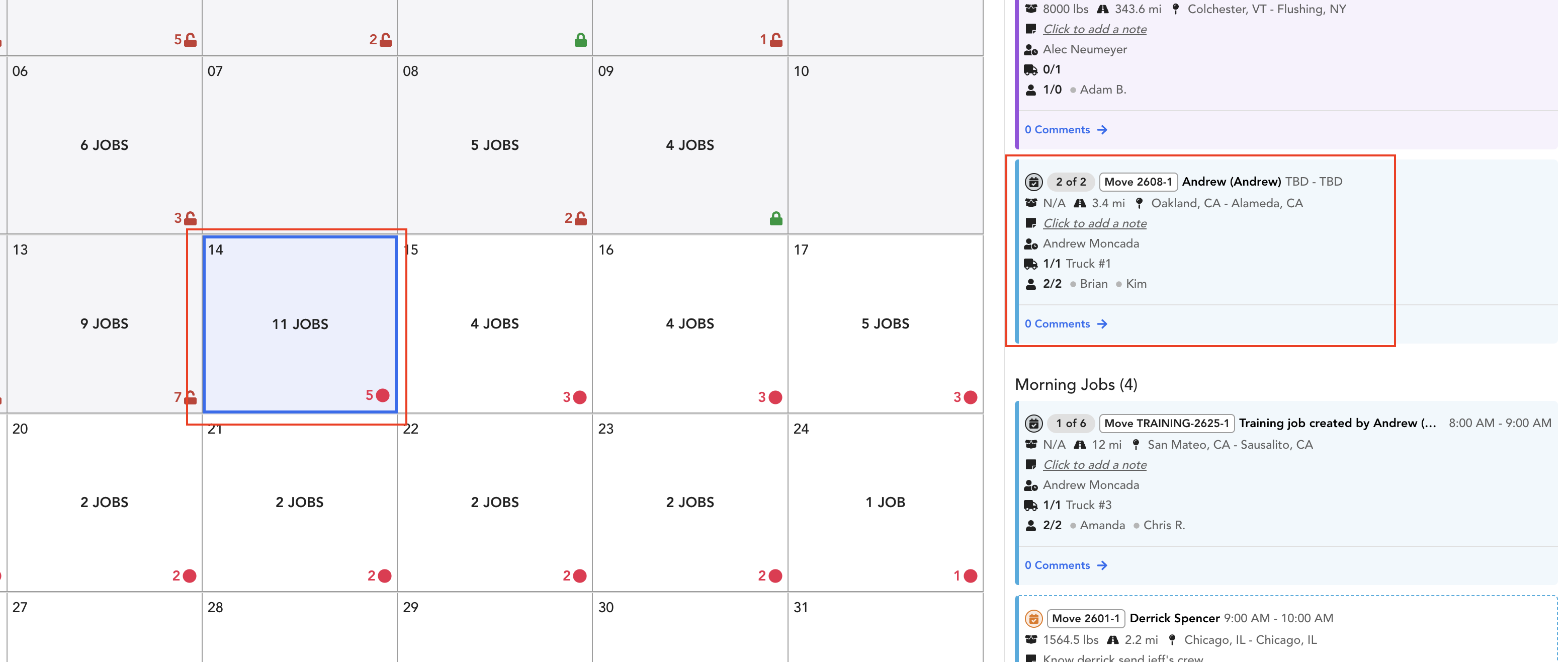Screen dimensions: 1568x662
Task: Click the red dot indicator on day 23
Action: pos(775,575)
